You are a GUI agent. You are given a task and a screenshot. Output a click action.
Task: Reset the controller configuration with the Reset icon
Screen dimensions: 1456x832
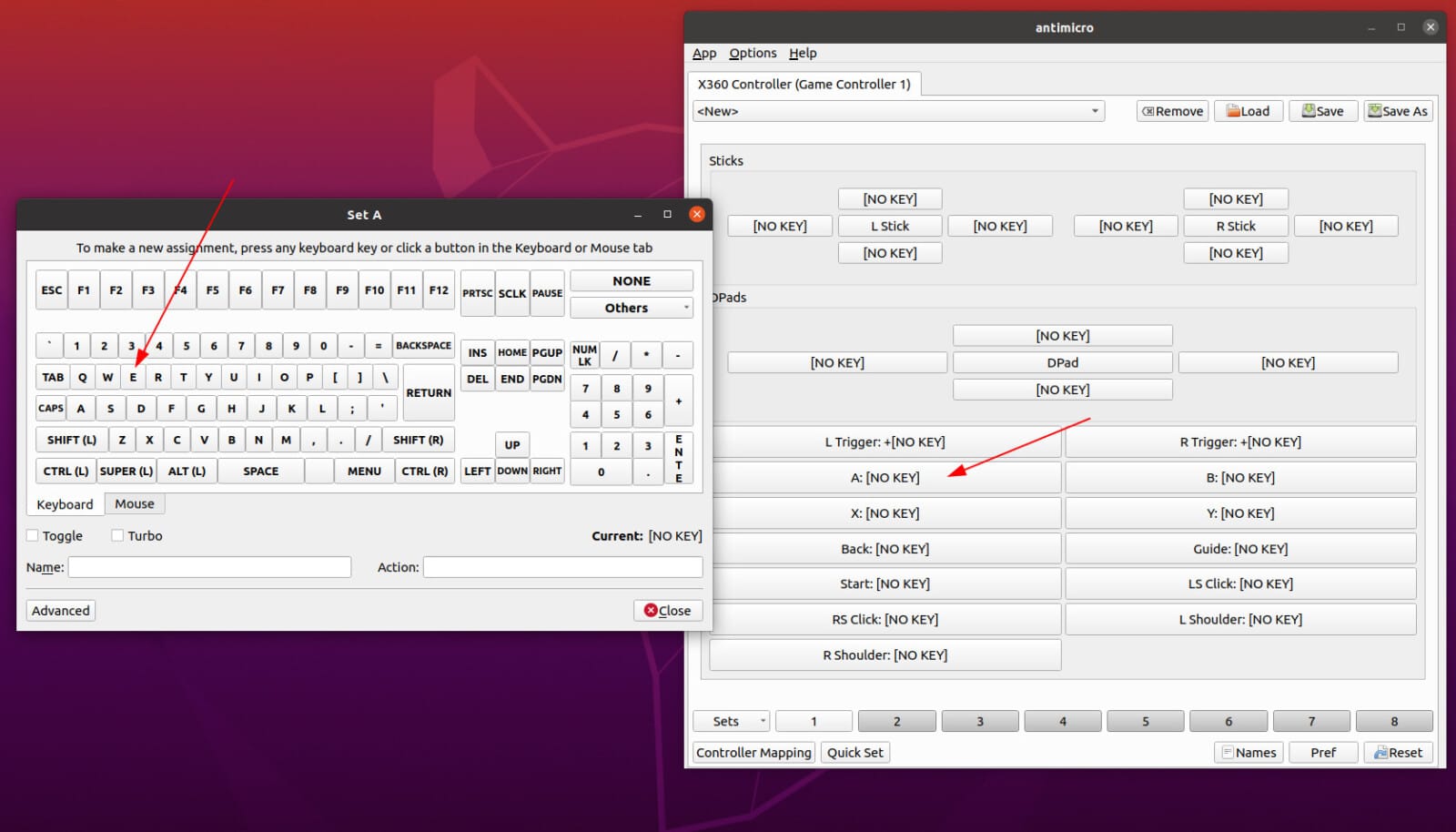[x=1399, y=752]
